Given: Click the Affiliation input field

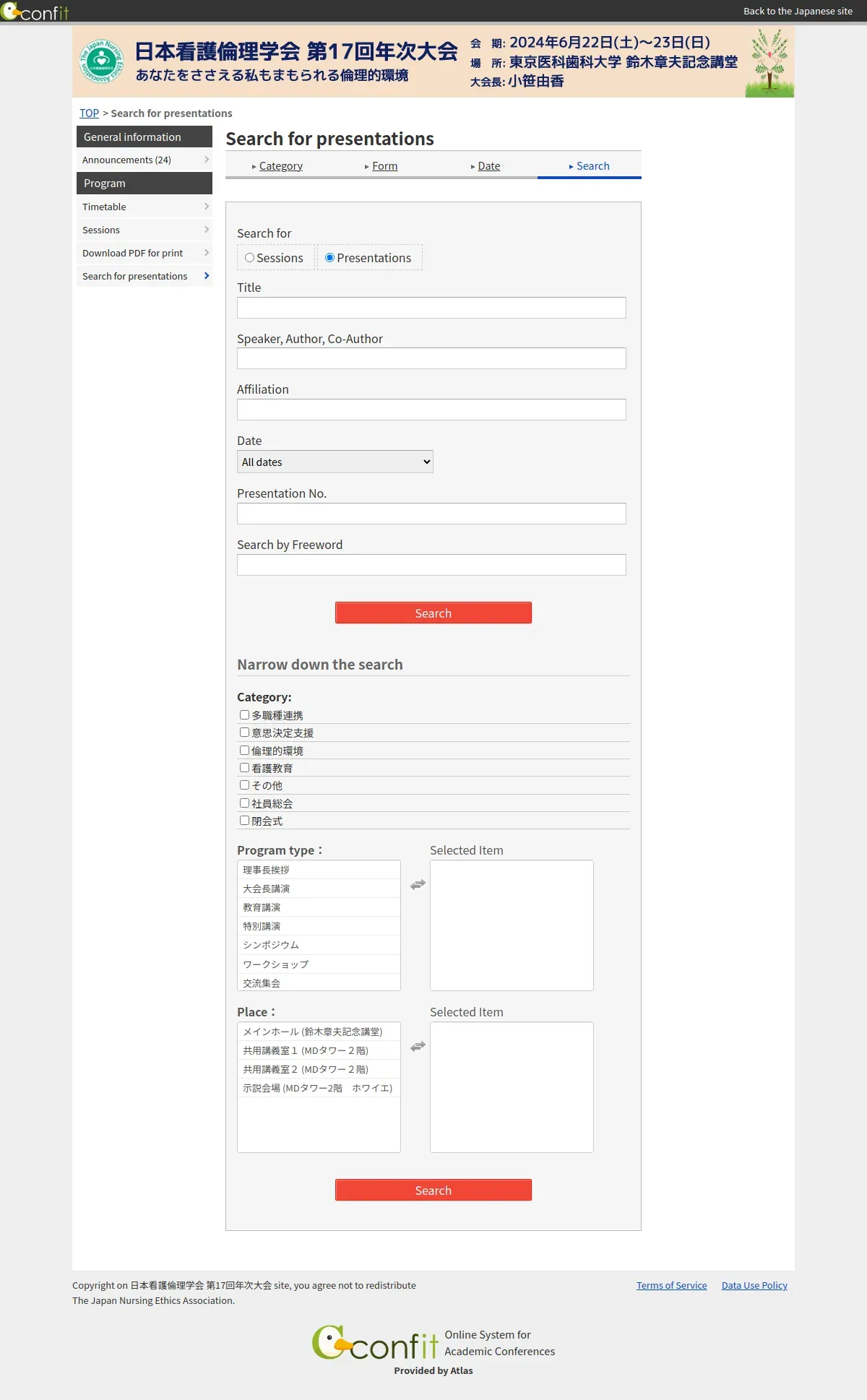Looking at the screenshot, I should click(431, 410).
